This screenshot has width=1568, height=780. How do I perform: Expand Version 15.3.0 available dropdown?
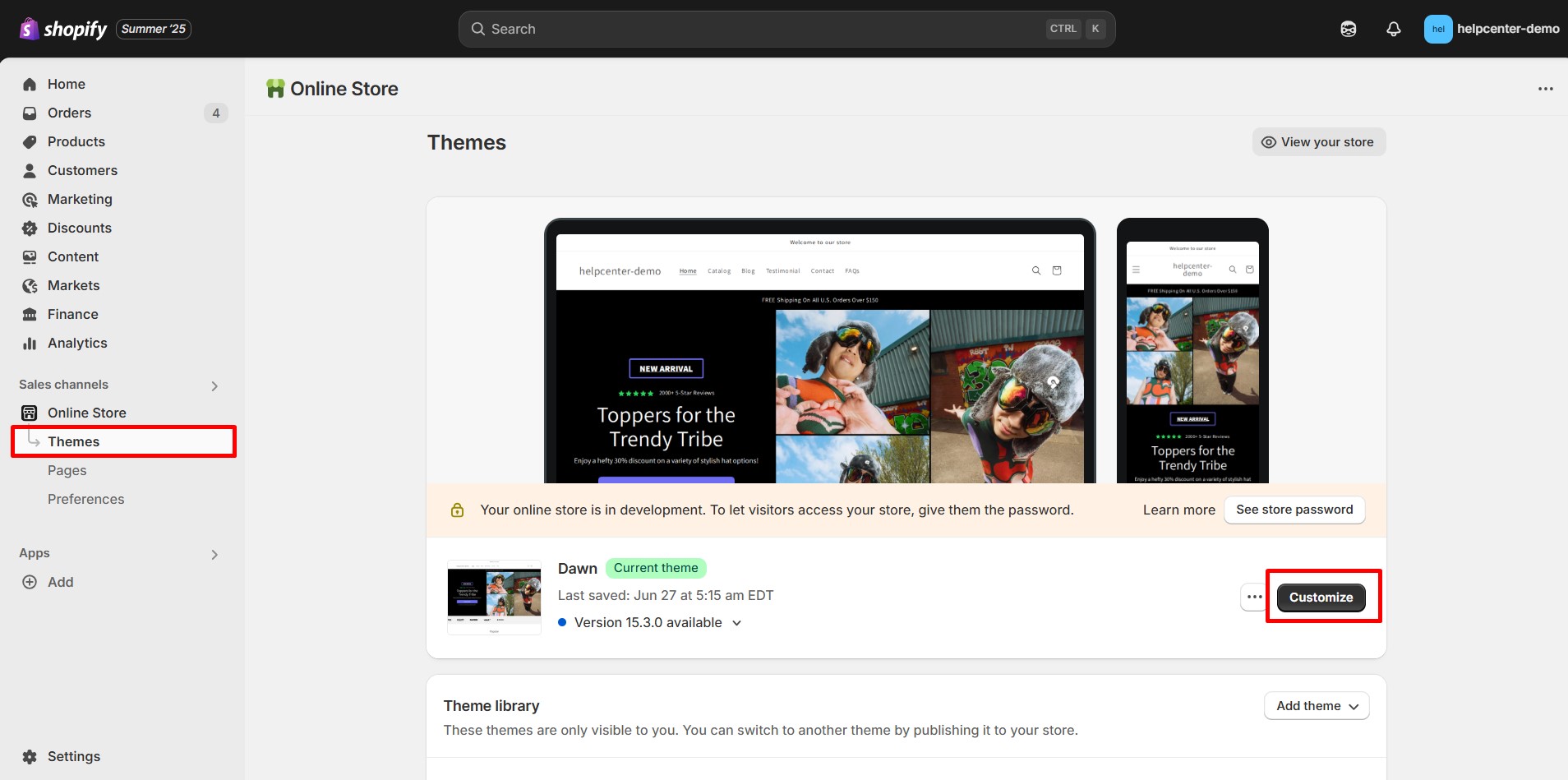pos(736,623)
